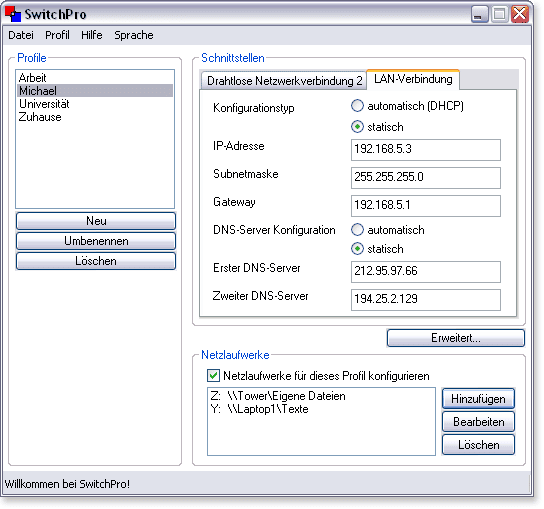This screenshot has height=509, width=544.
Task: Click the IP-Adresse input field
Action: [426, 150]
